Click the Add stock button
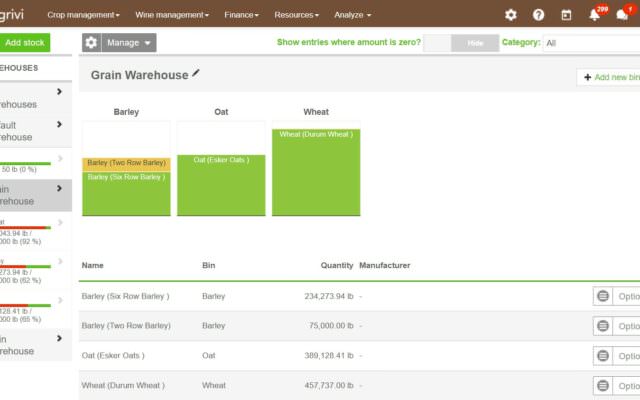The width and height of the screenshot is (640, 400). [24, 42]
